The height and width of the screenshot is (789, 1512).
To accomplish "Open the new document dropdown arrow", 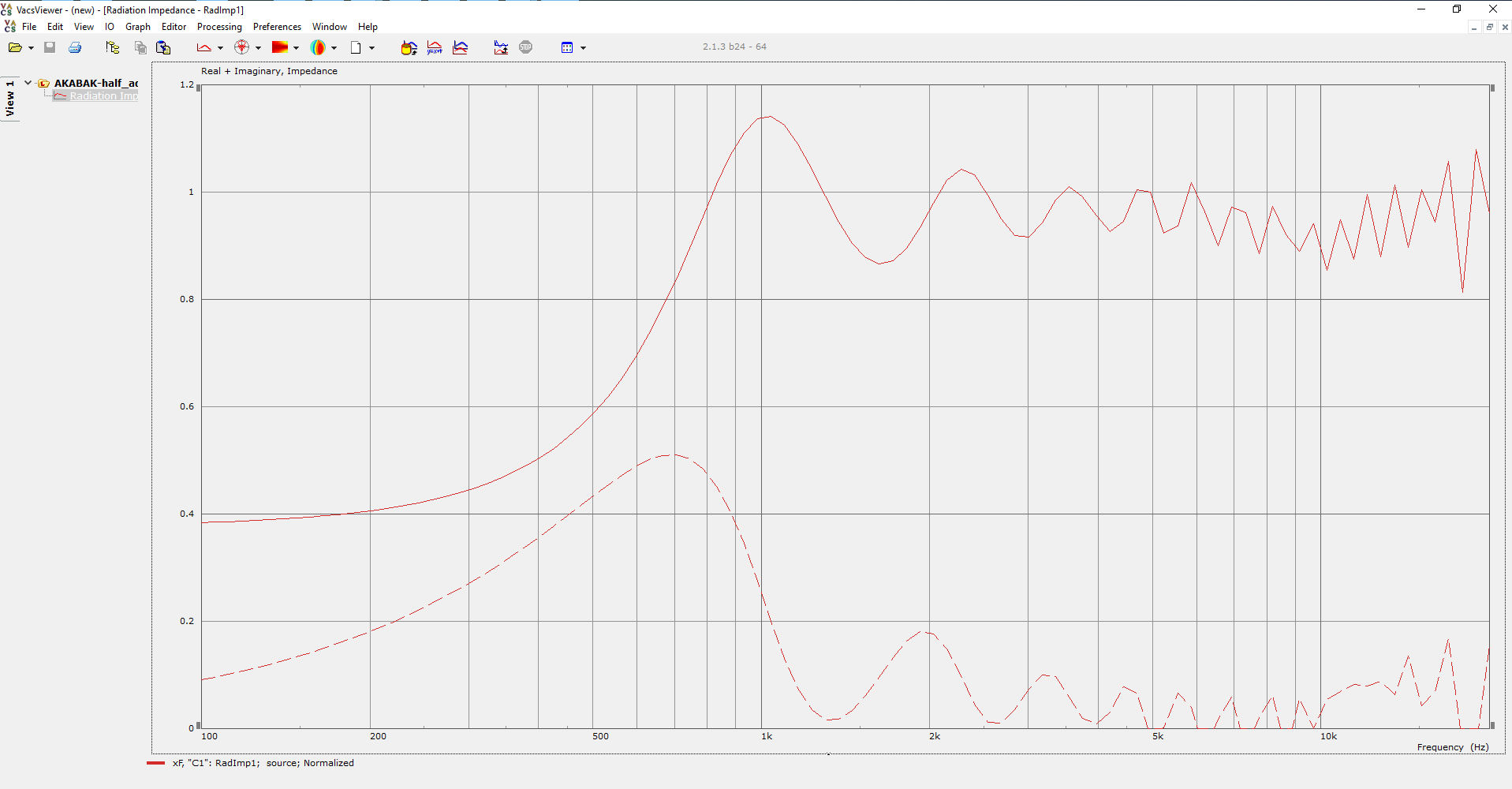I will (371, 48).
